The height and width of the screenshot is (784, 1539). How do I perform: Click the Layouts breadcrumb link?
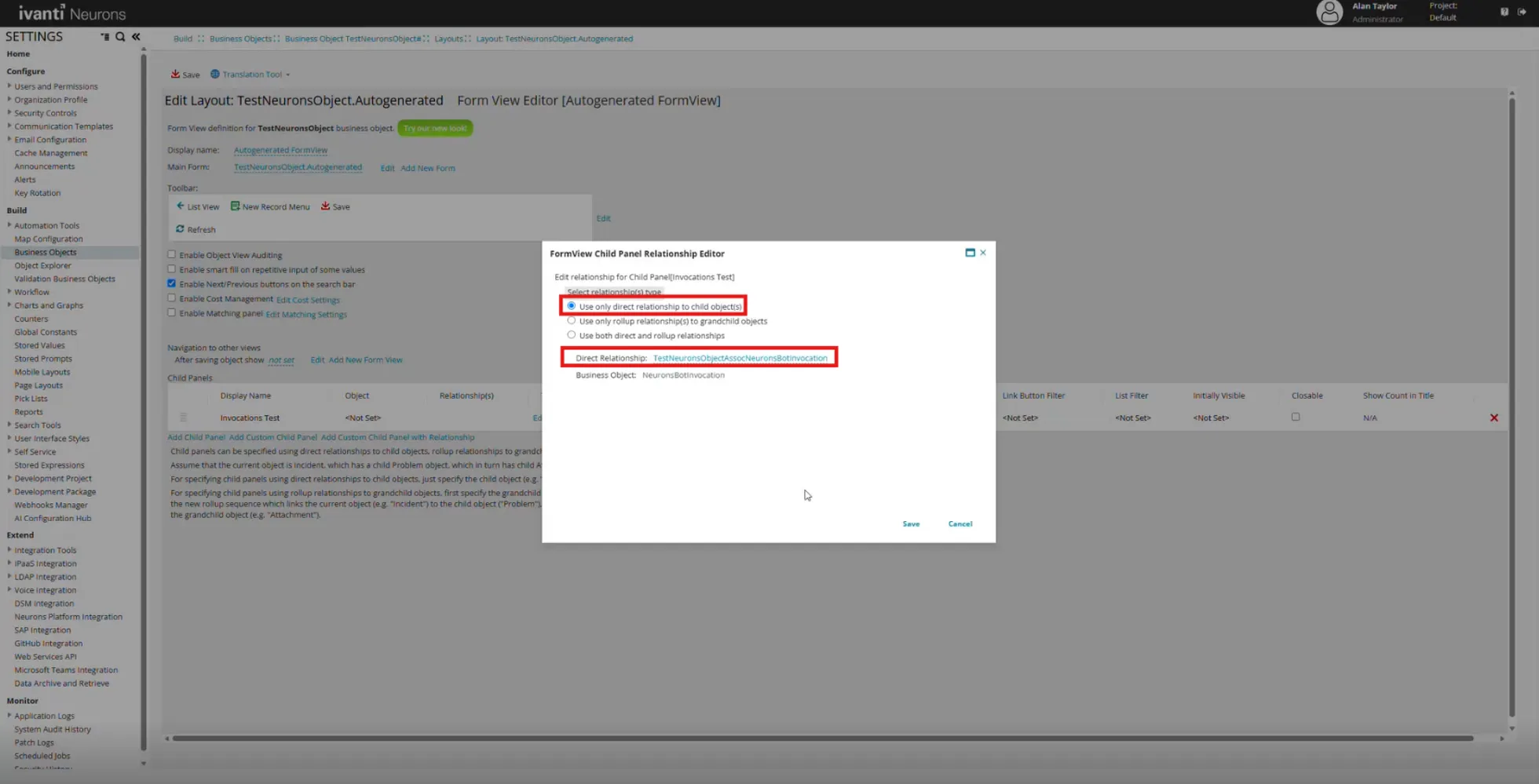coord(449,38)
